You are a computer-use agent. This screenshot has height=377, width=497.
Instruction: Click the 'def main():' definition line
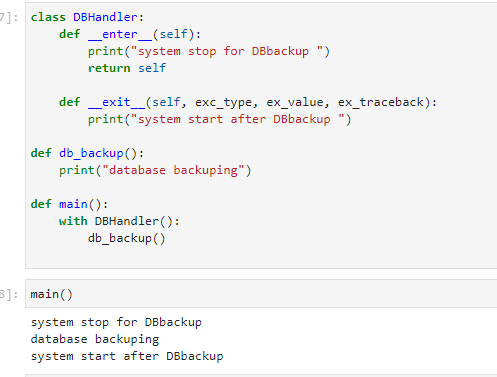tap(69, 204)
